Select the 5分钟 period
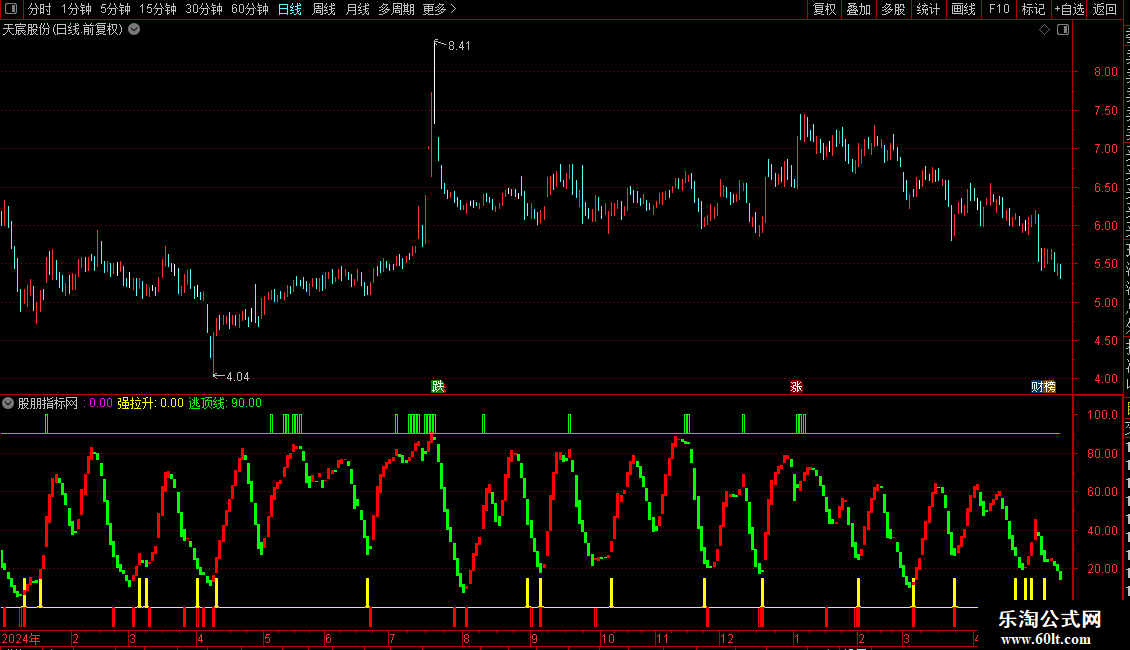Viewport: 1130px width, 650px height. (x=115, y=9)
